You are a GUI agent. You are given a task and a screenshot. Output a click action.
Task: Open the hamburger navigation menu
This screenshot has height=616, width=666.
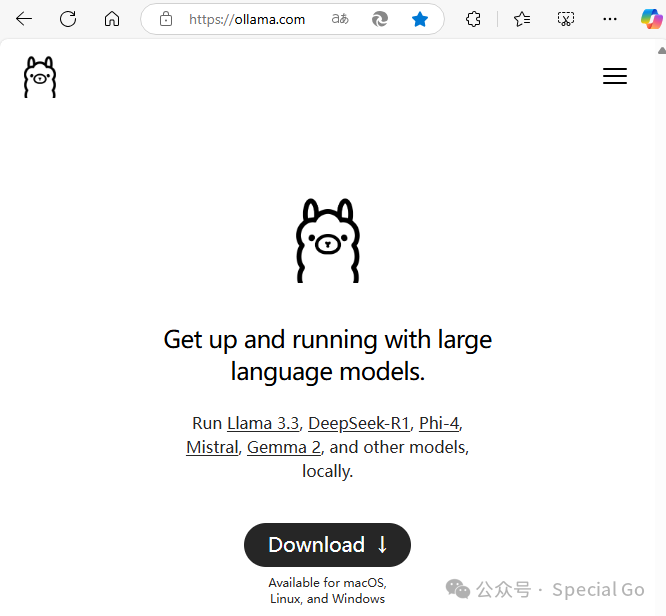(x=615, y=76)
